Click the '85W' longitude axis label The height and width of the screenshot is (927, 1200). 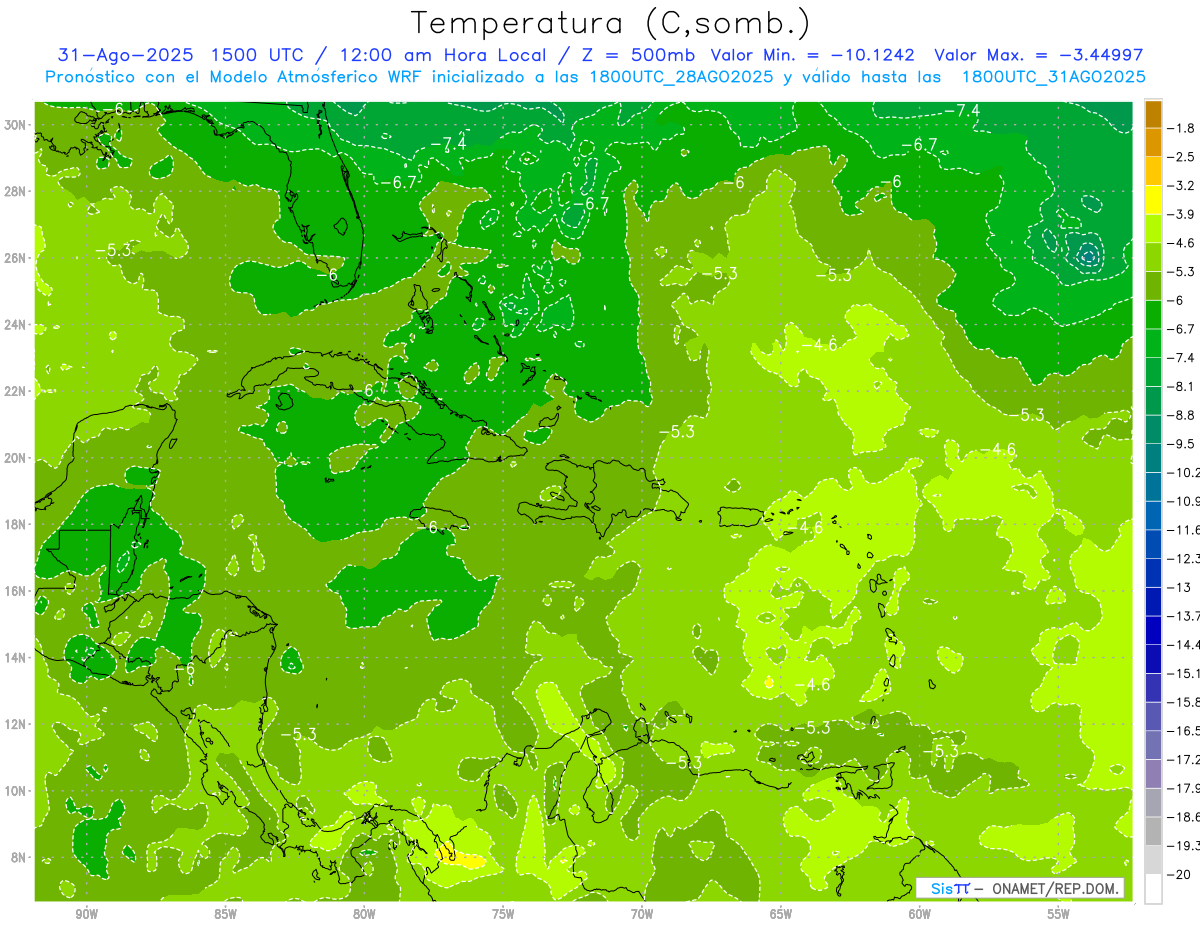tap(225, 914)
